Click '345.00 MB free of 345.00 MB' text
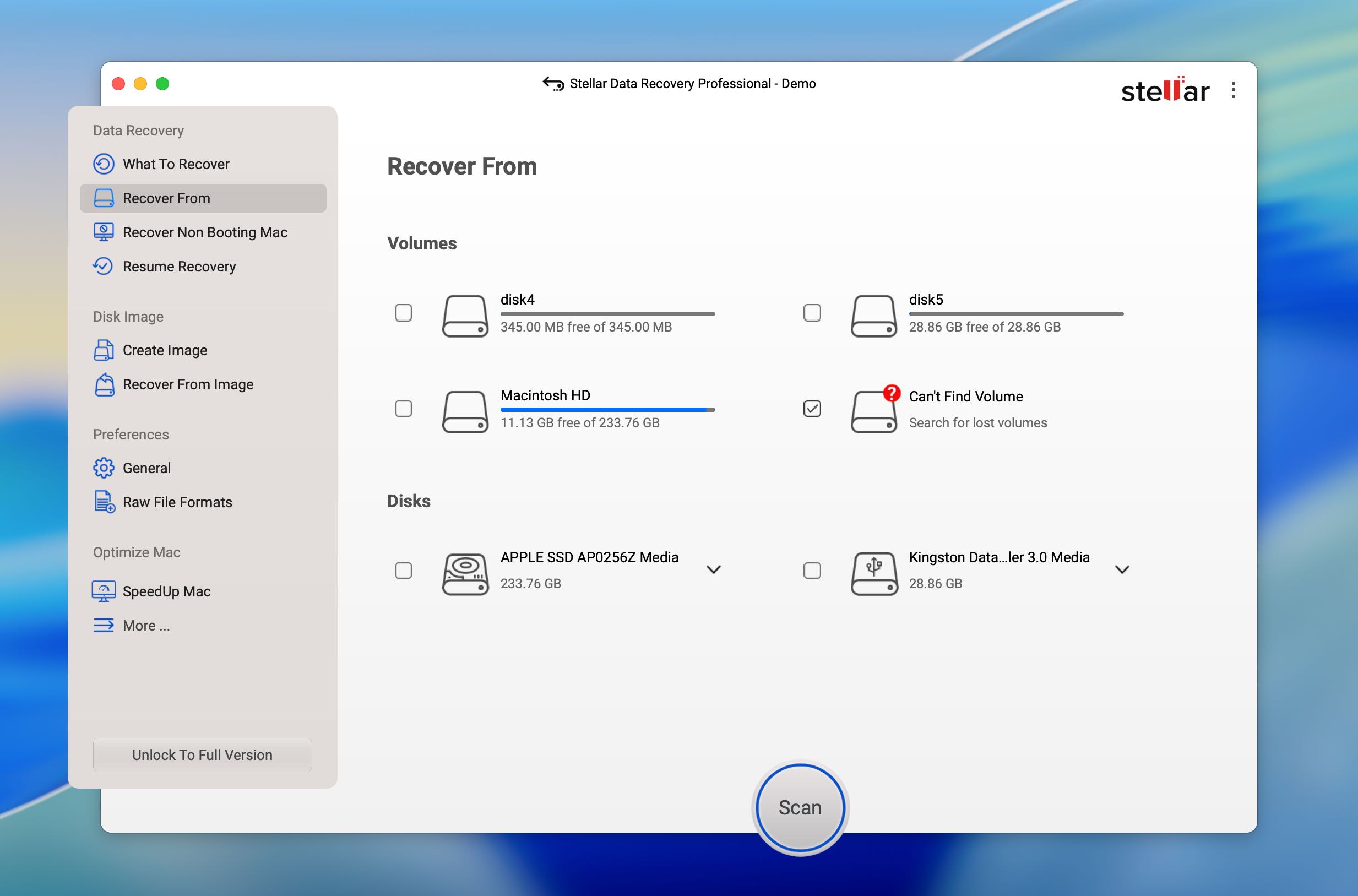Viewport: 1358px width, 896px height. (585, 327)
